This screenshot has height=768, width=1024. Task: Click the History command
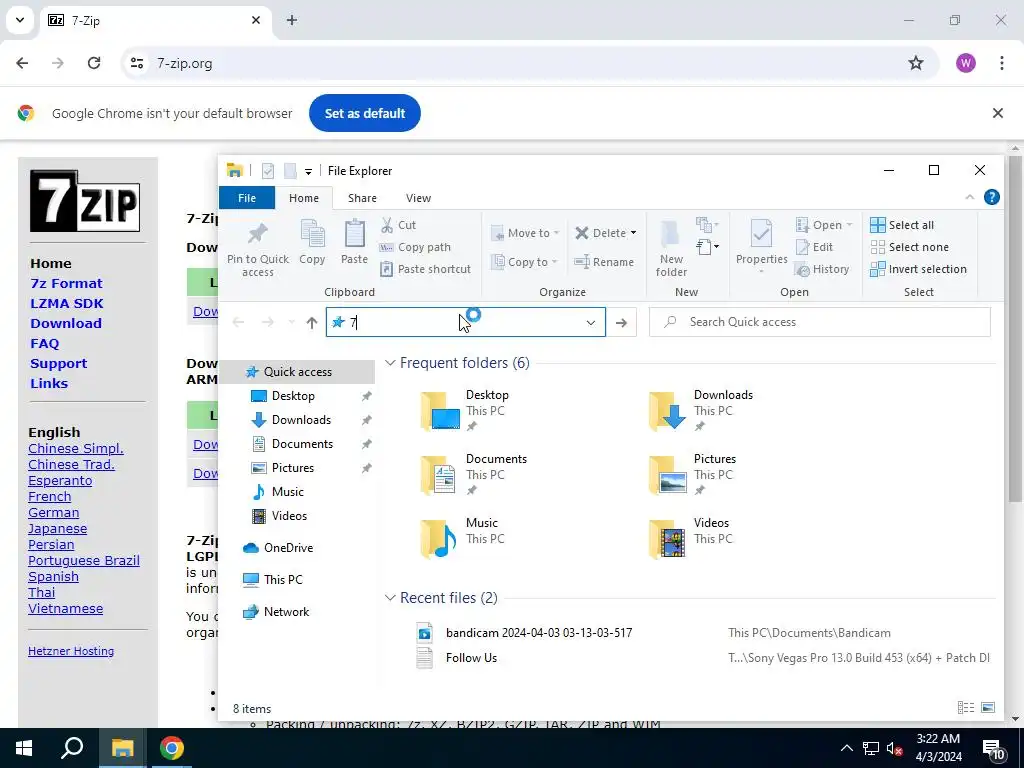pos(822,269)
